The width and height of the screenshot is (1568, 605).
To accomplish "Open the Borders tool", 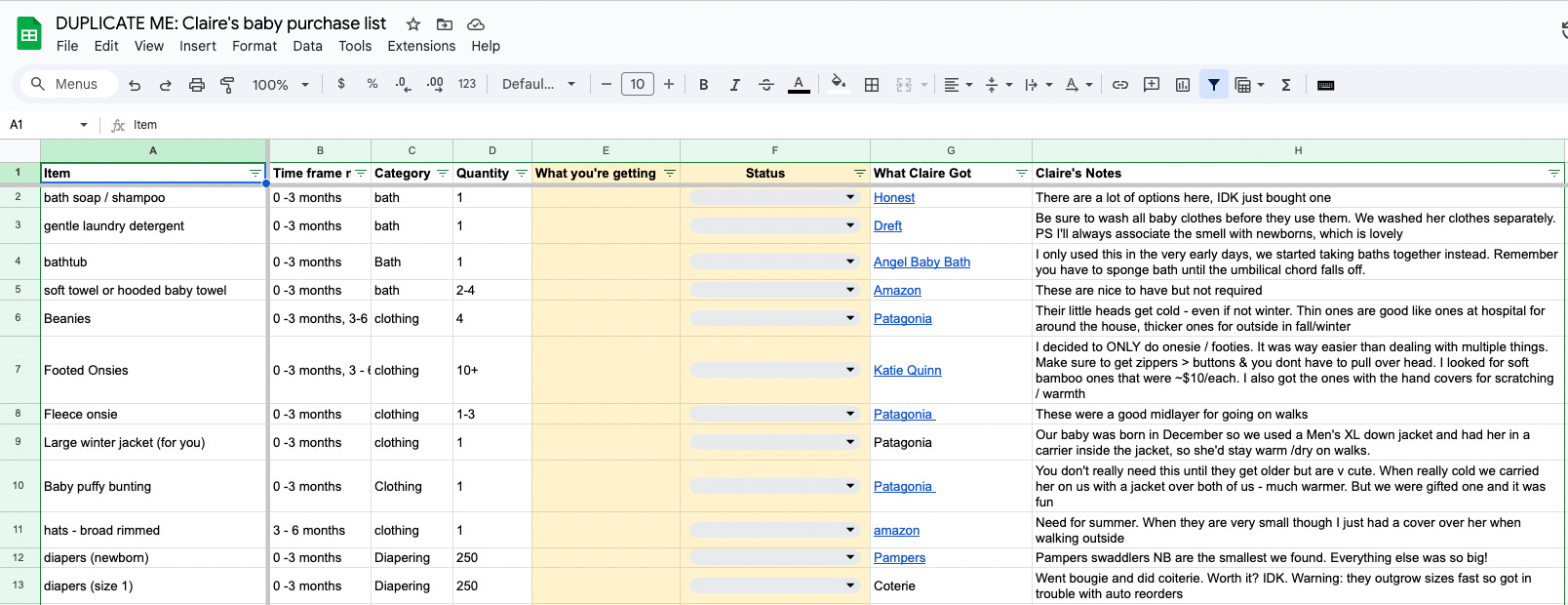I will [x=872, y=85].
